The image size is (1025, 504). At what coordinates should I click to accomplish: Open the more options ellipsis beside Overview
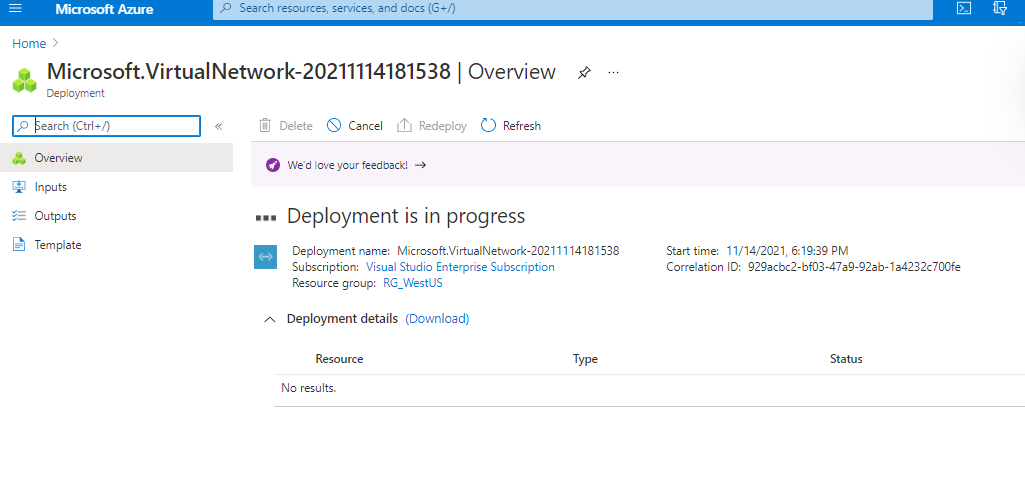point(613,73)
